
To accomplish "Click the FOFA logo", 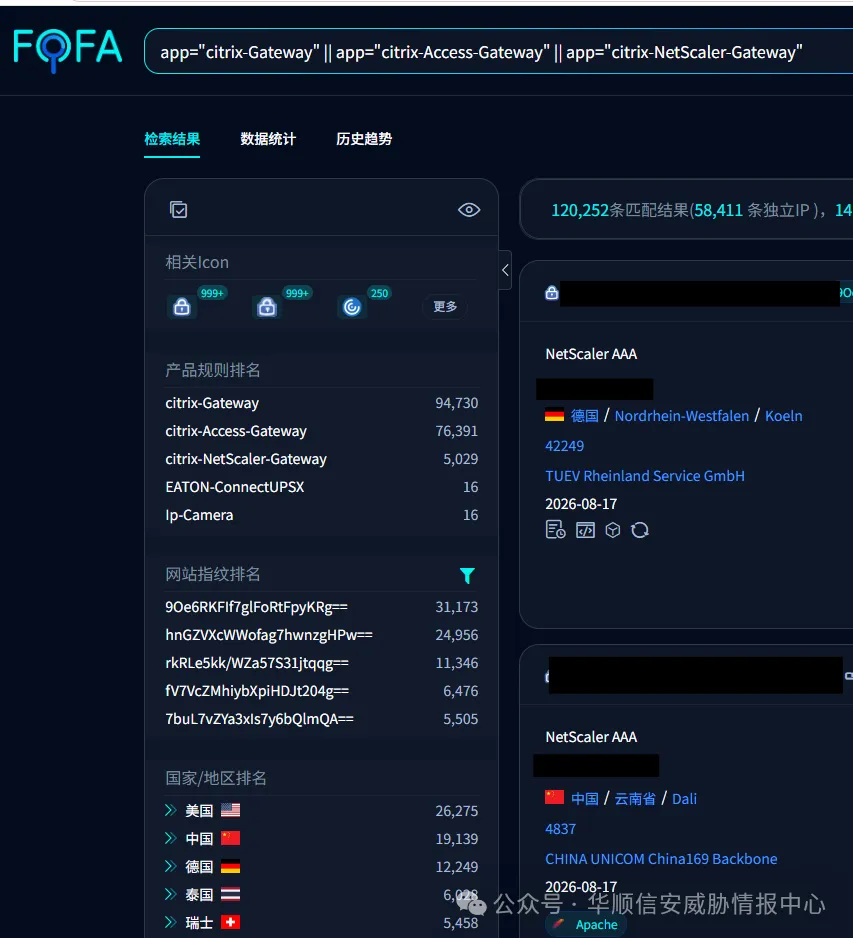I will (x=68, y=50).
